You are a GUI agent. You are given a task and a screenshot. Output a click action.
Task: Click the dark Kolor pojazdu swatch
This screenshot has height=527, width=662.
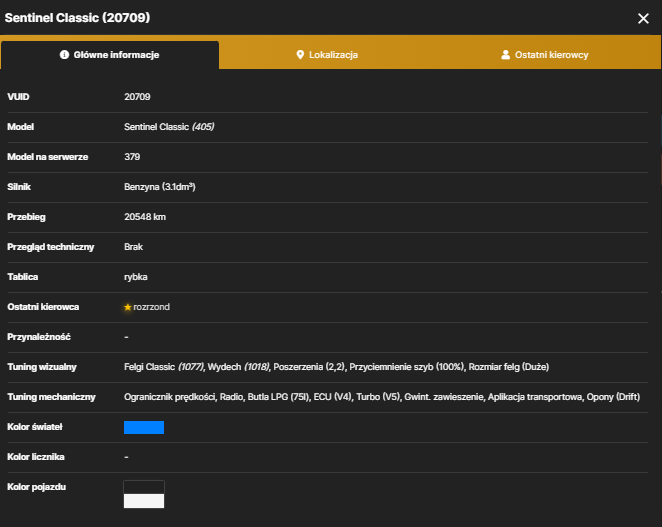[x=144, y=487]
